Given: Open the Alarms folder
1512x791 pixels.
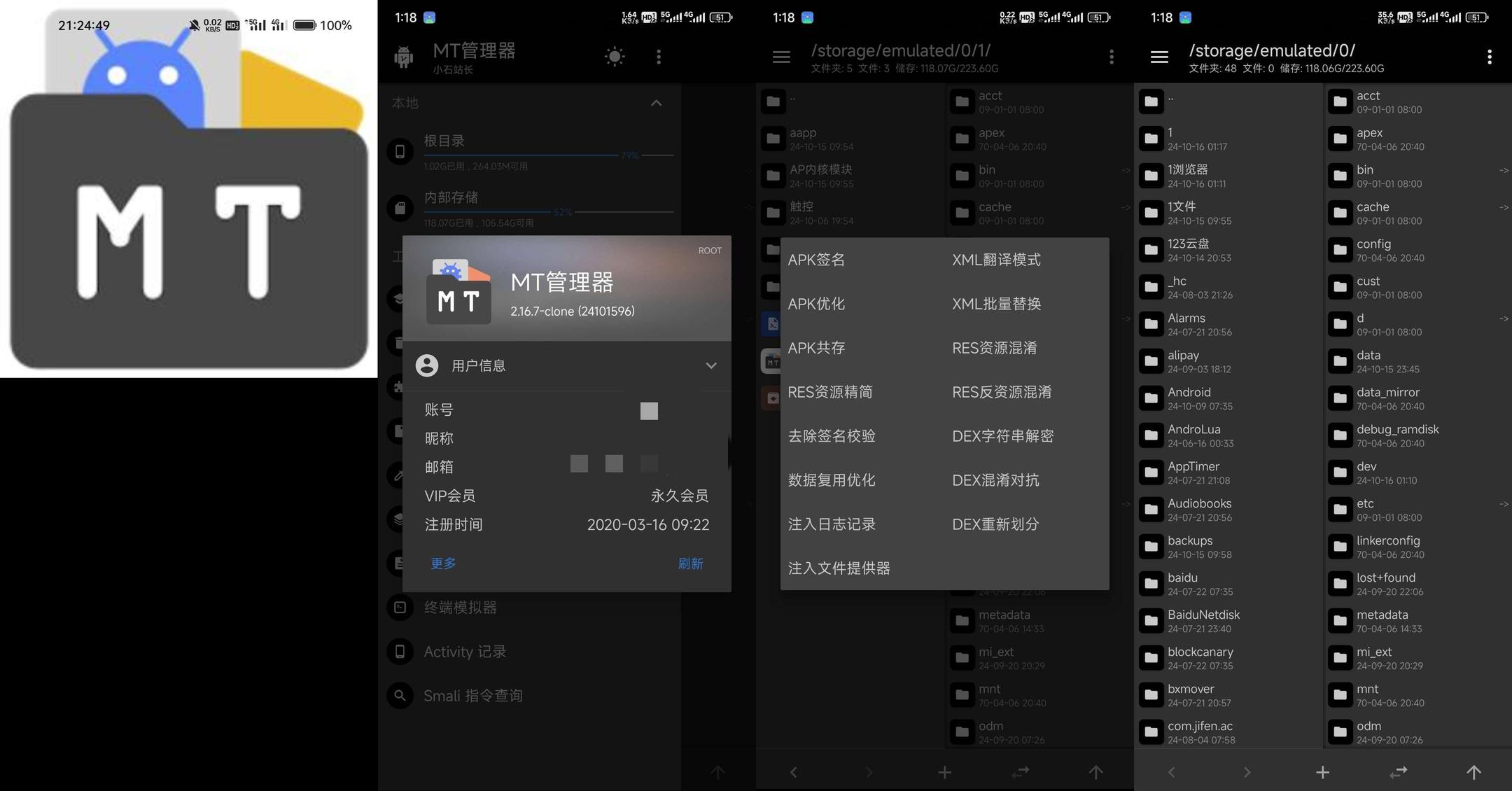Looking at the screenshot, I should click(x=1228, y=324).
